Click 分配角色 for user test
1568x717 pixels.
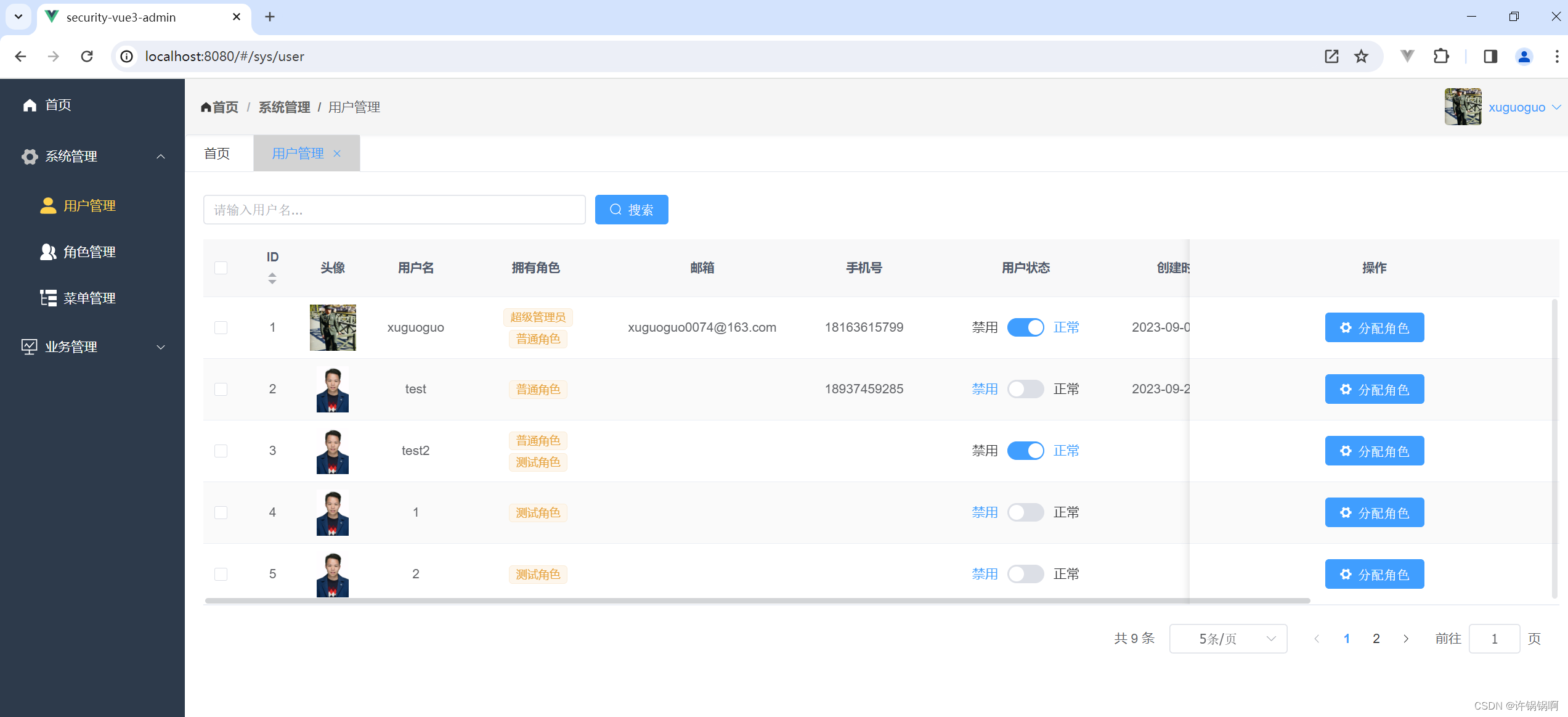tap(1375, 389)
